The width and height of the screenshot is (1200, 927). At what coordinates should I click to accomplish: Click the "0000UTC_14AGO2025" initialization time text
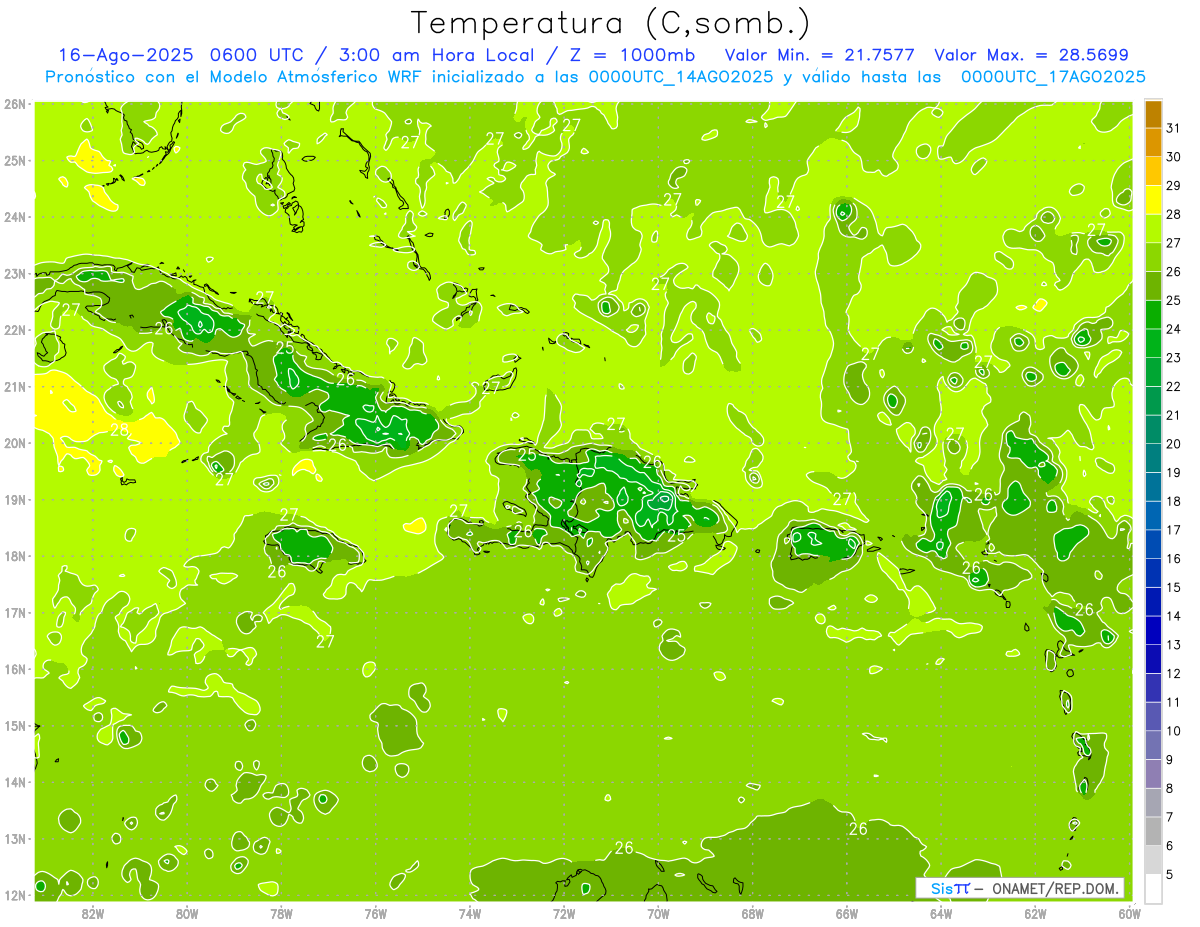(x=681, y=77)
